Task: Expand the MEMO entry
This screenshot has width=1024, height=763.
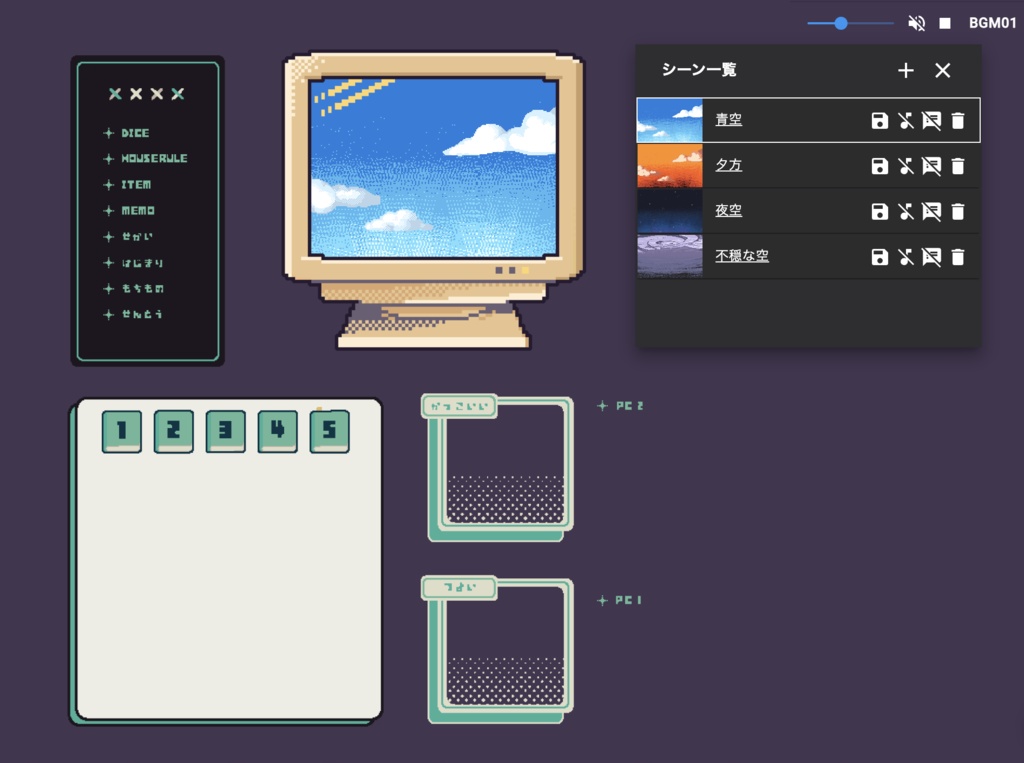Action: tap(129, 210)
